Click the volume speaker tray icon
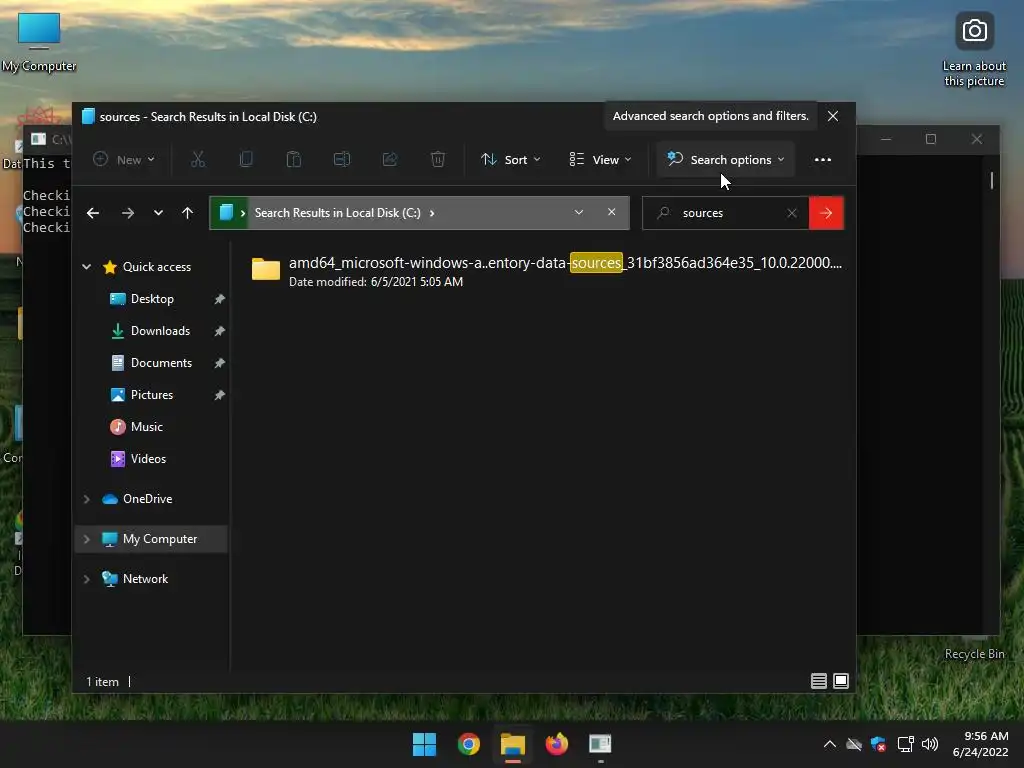This screenshot has height=768, width=1024. tap(930, 744)
